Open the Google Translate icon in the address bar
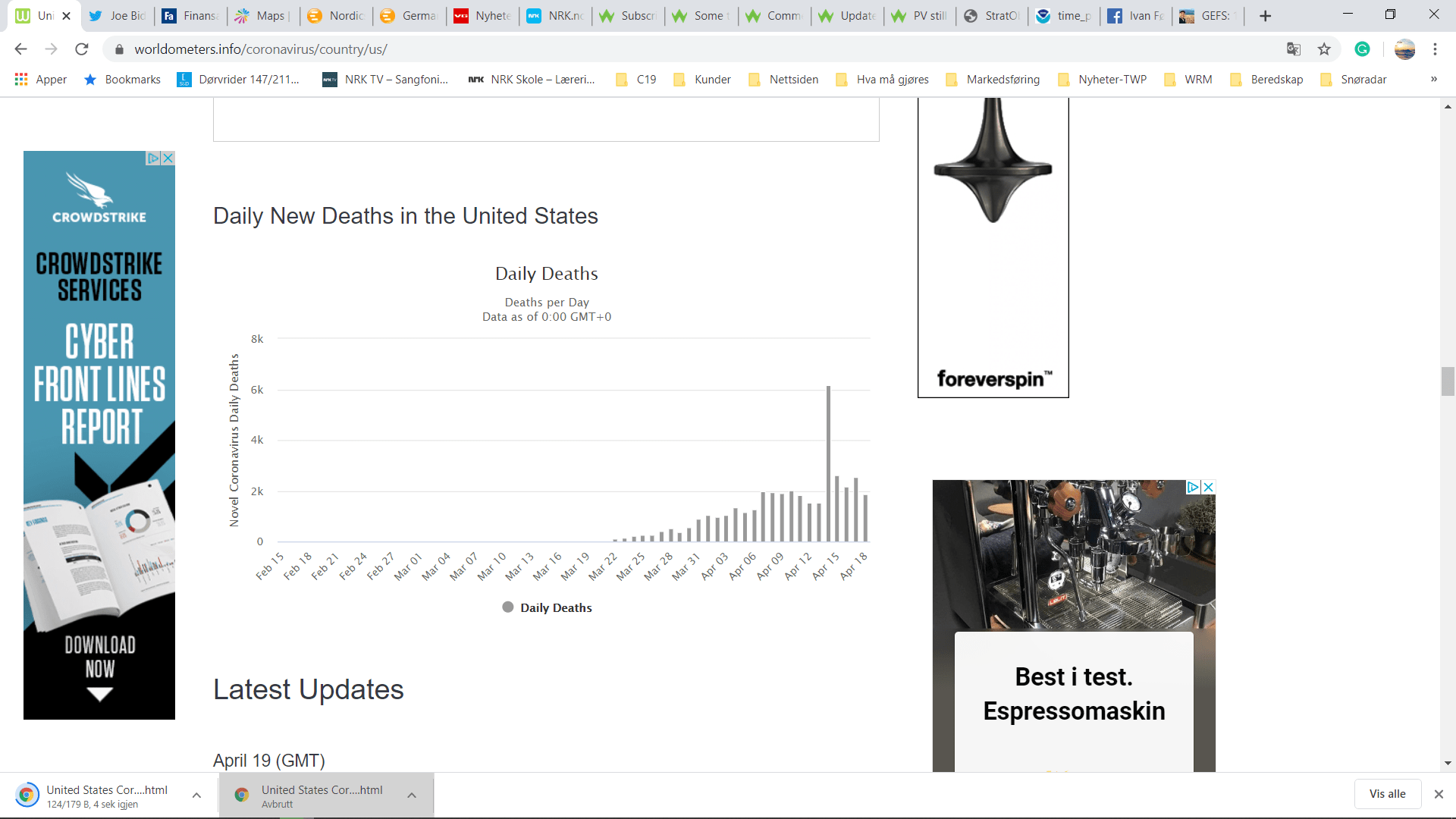The image size is (1456, 819). coord(1294,49)
